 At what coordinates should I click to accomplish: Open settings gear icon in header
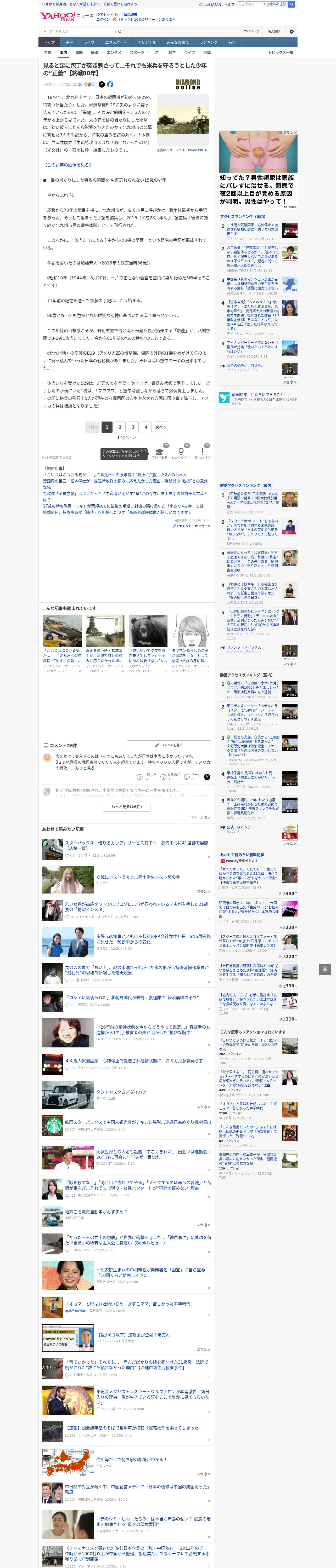tap(292, 32)
